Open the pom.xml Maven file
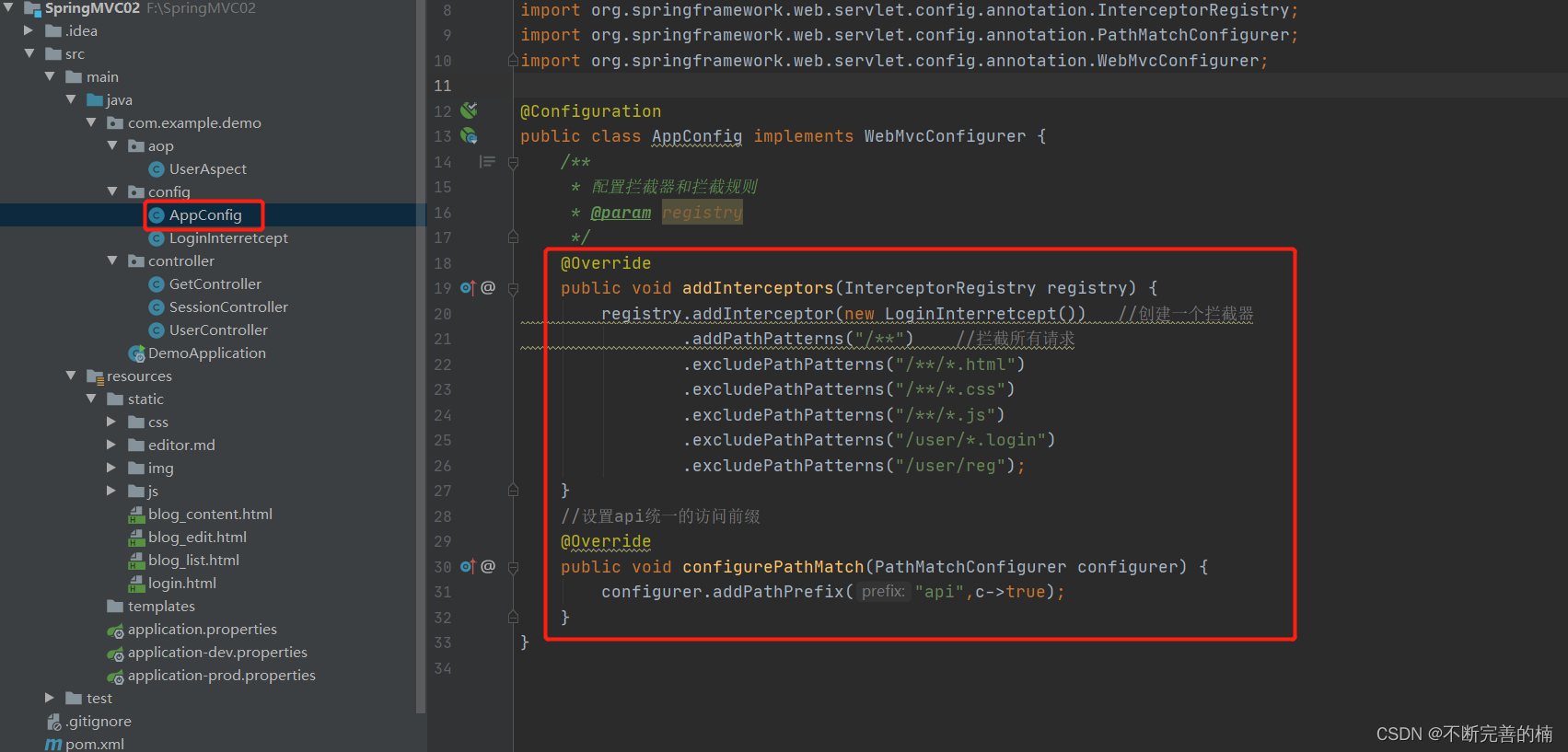The height and width of the screenshot is (752, 1568). pyautogui.click(x=94, y=744)
